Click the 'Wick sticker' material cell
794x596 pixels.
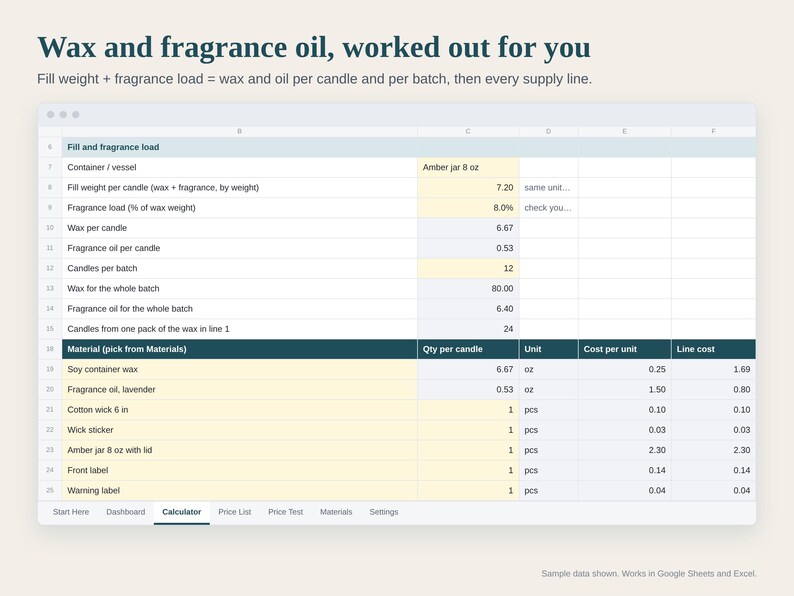[x=240, y=430]
